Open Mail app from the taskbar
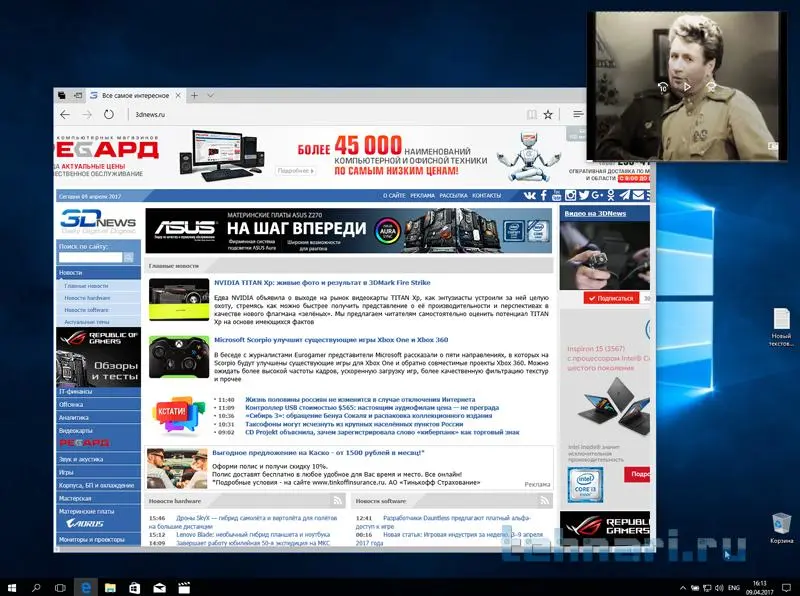This screenshot has height=596, width=800. (159, 588)
